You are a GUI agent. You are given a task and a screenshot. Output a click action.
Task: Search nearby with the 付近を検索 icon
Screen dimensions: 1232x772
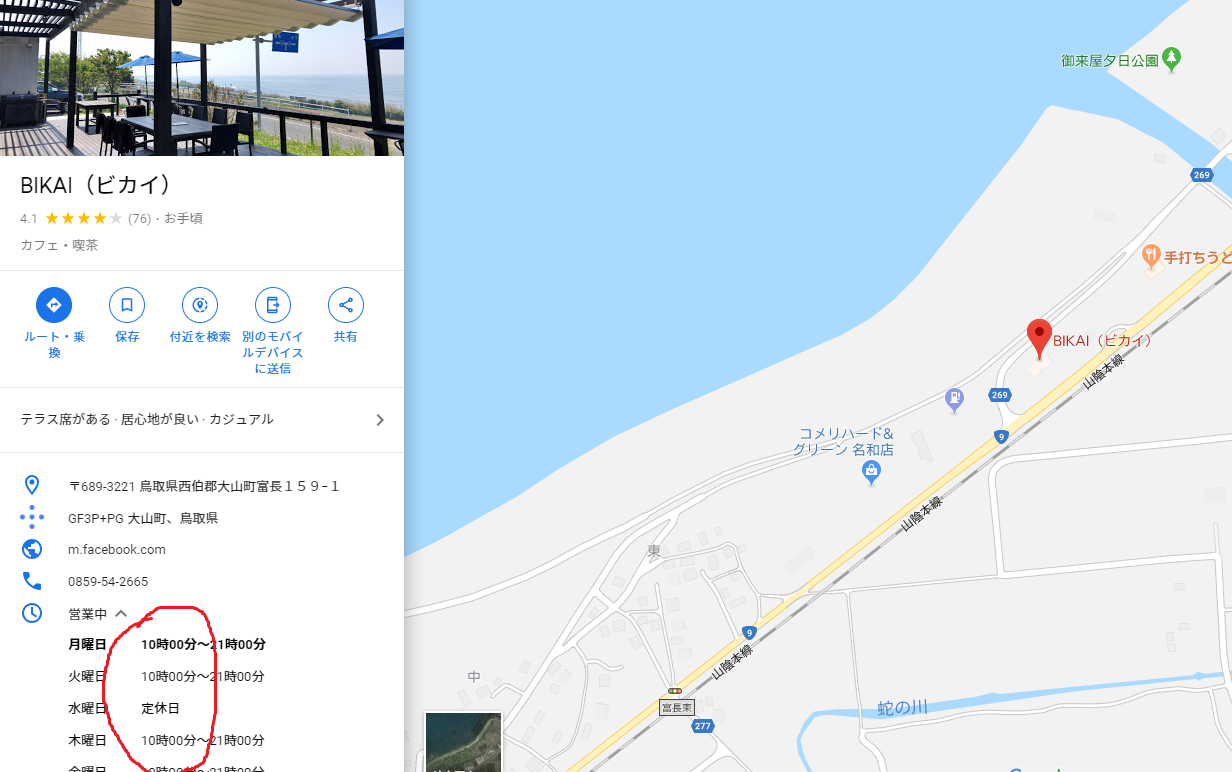(200, 304)
